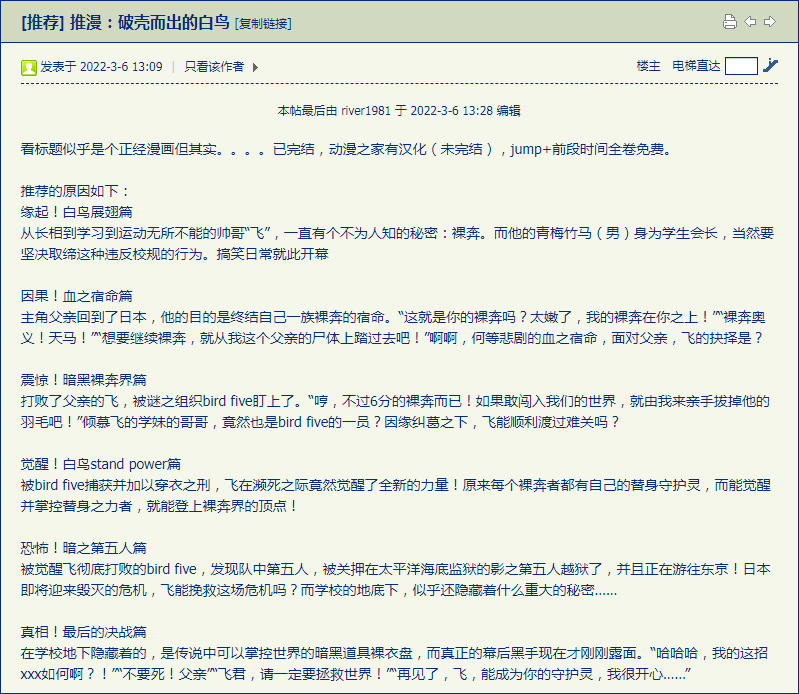Click the [推荐] category tag

(x=43, y=22)
